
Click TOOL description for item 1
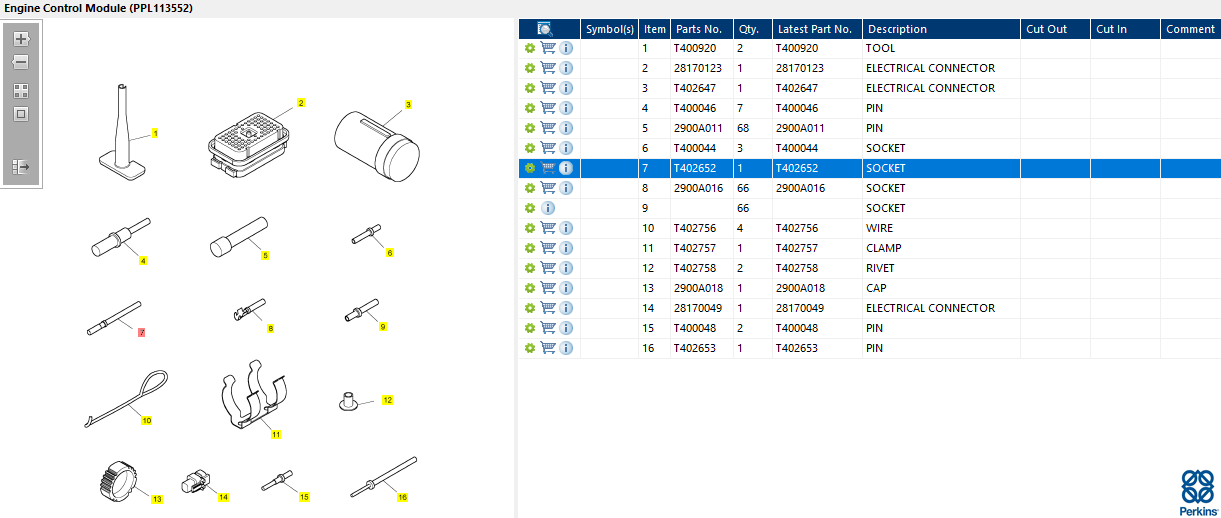point(881,48)
